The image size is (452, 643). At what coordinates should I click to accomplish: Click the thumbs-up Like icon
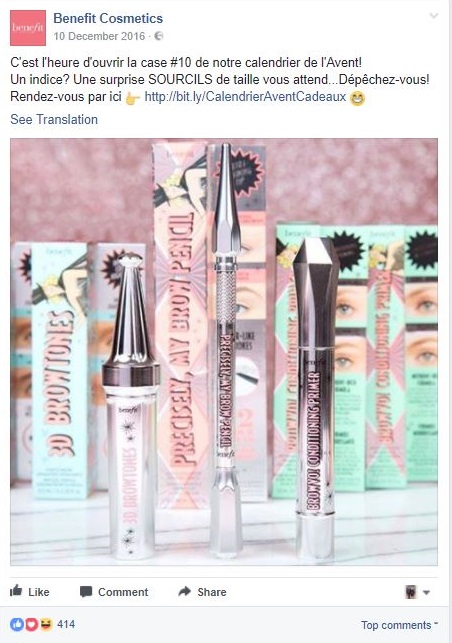tap(16, 591)
